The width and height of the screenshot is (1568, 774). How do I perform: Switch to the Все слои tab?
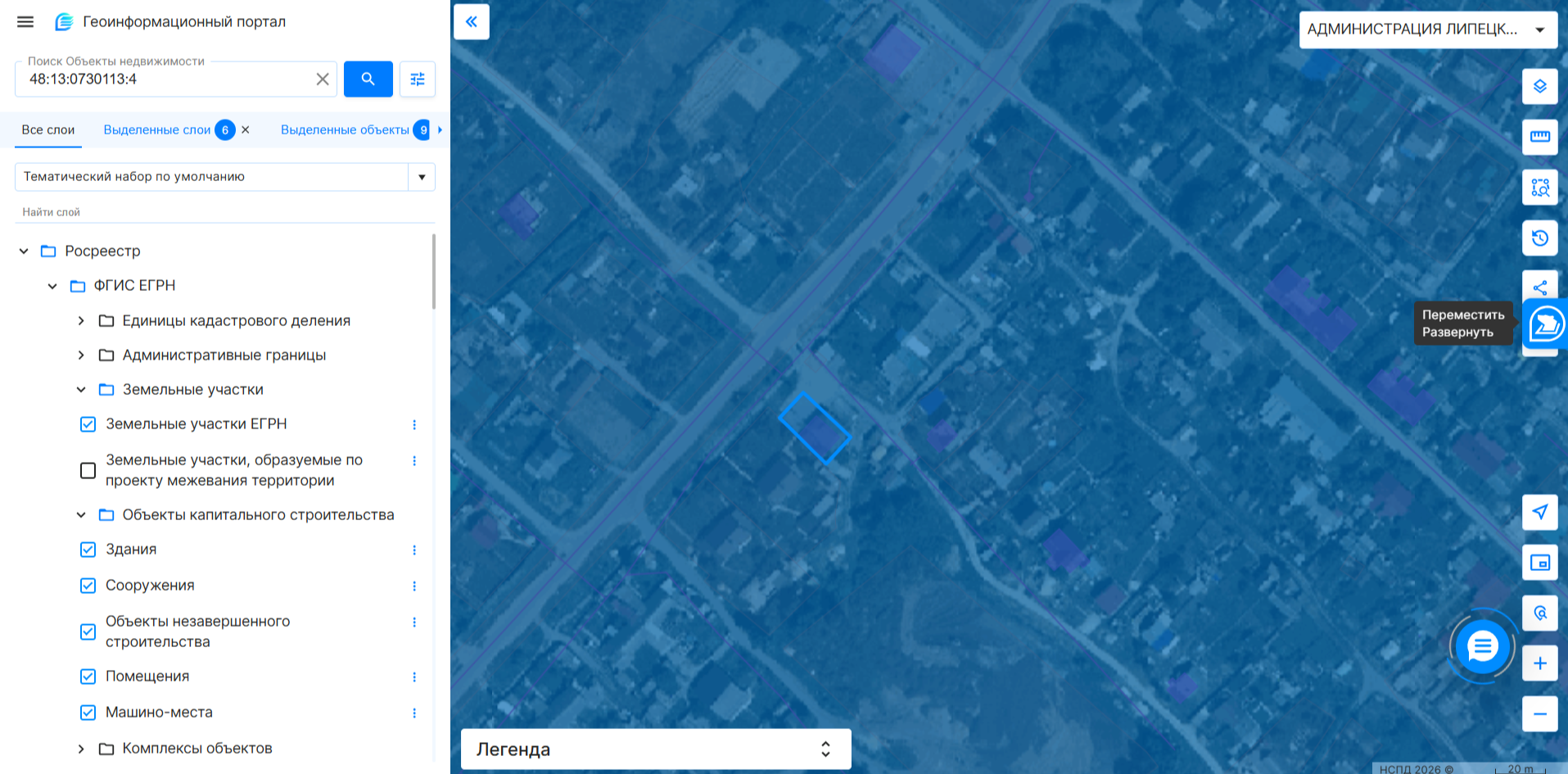(48, 129)
